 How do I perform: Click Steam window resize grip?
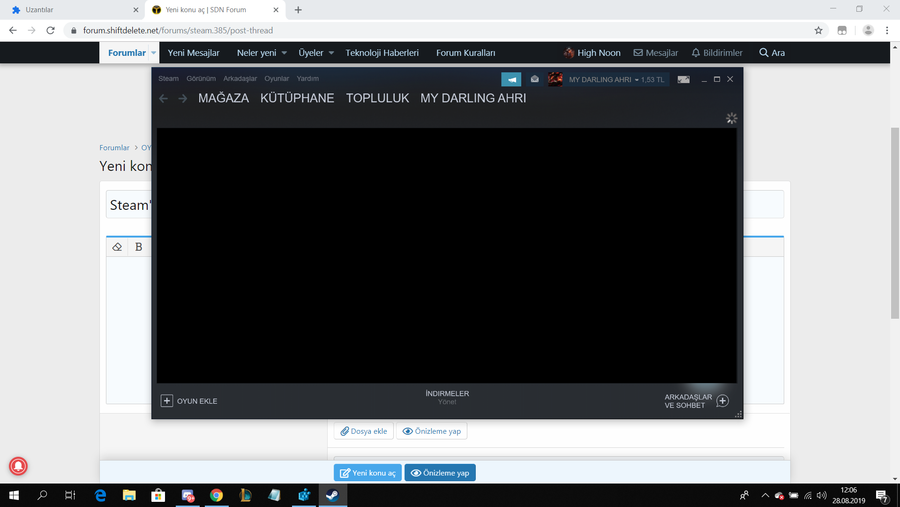pos(738,414)
